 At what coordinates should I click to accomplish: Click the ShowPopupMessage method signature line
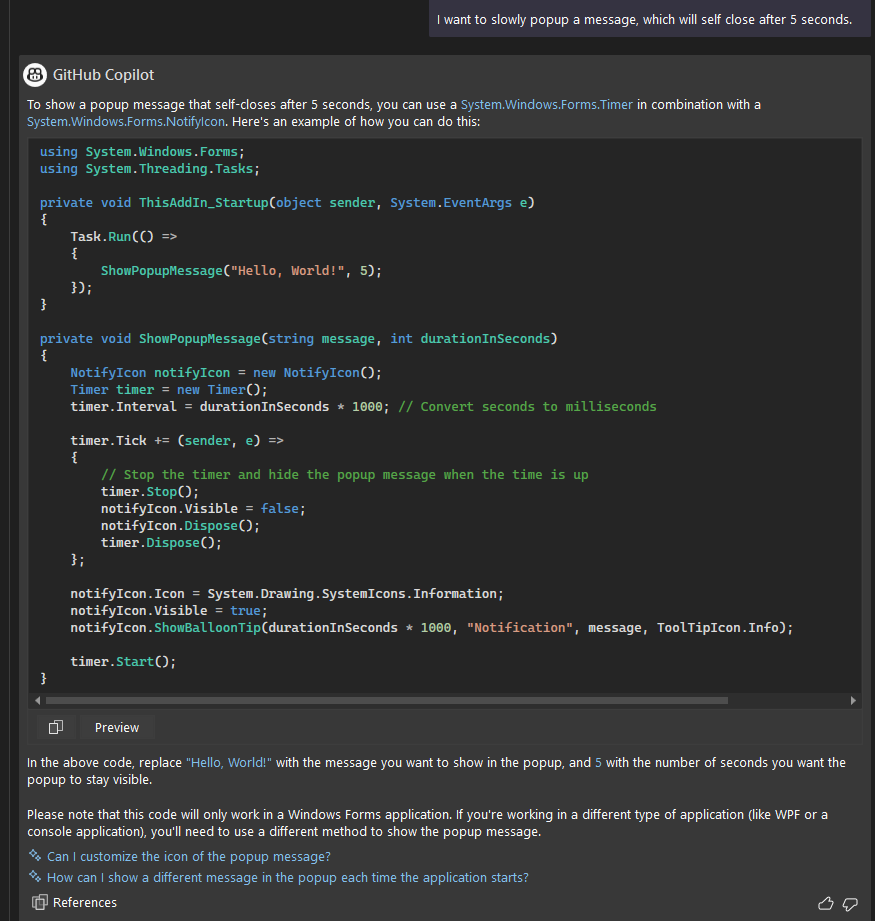298,339
